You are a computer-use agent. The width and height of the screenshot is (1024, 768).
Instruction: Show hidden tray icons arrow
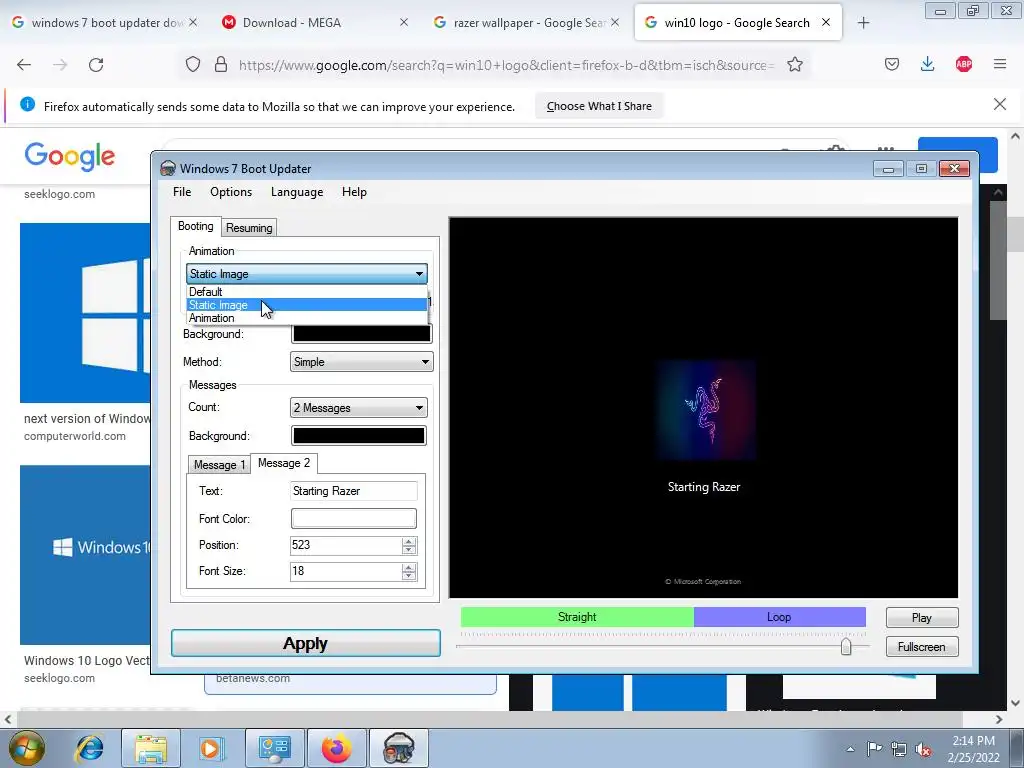click(x=850, y=749)
